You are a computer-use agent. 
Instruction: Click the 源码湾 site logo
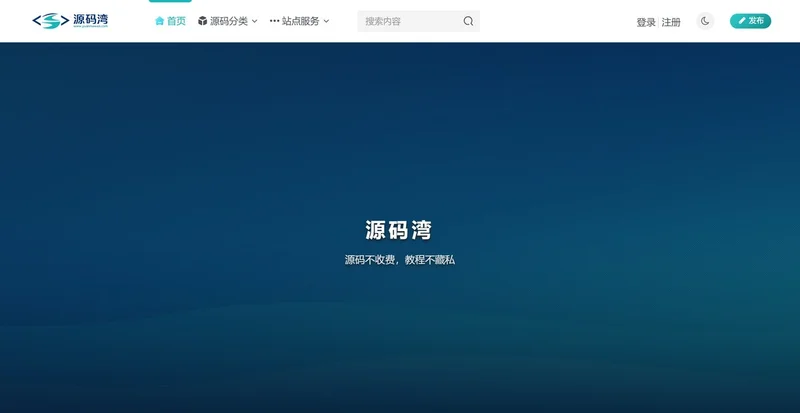(x=70, y=20)
